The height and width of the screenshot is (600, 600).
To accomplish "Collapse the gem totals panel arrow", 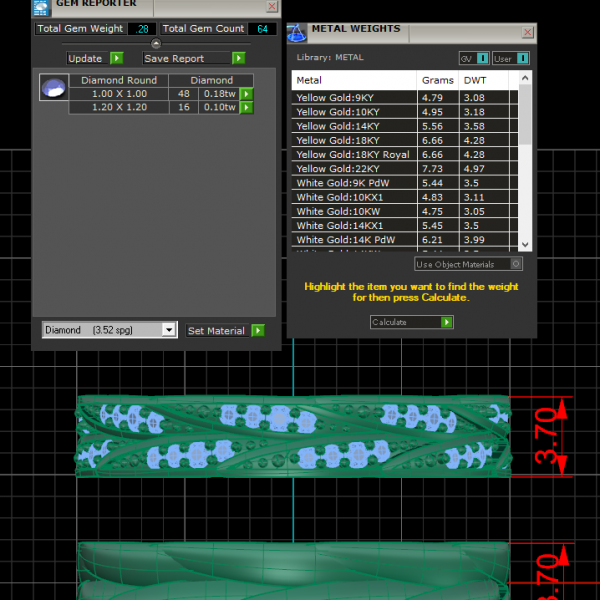I will pyautogui.click(x=155, y=44).
